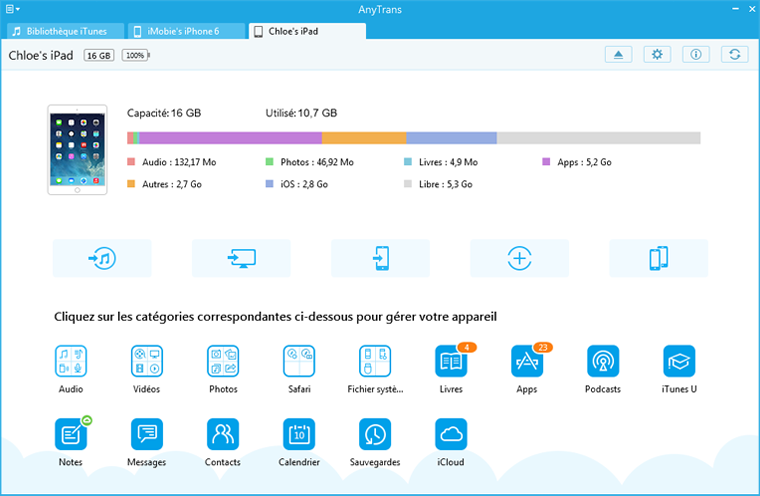Image resolution: width=760 pixels, height=496 pixels.
Task: Refresh the device with the refresh icon
Action: pos(735,54)
